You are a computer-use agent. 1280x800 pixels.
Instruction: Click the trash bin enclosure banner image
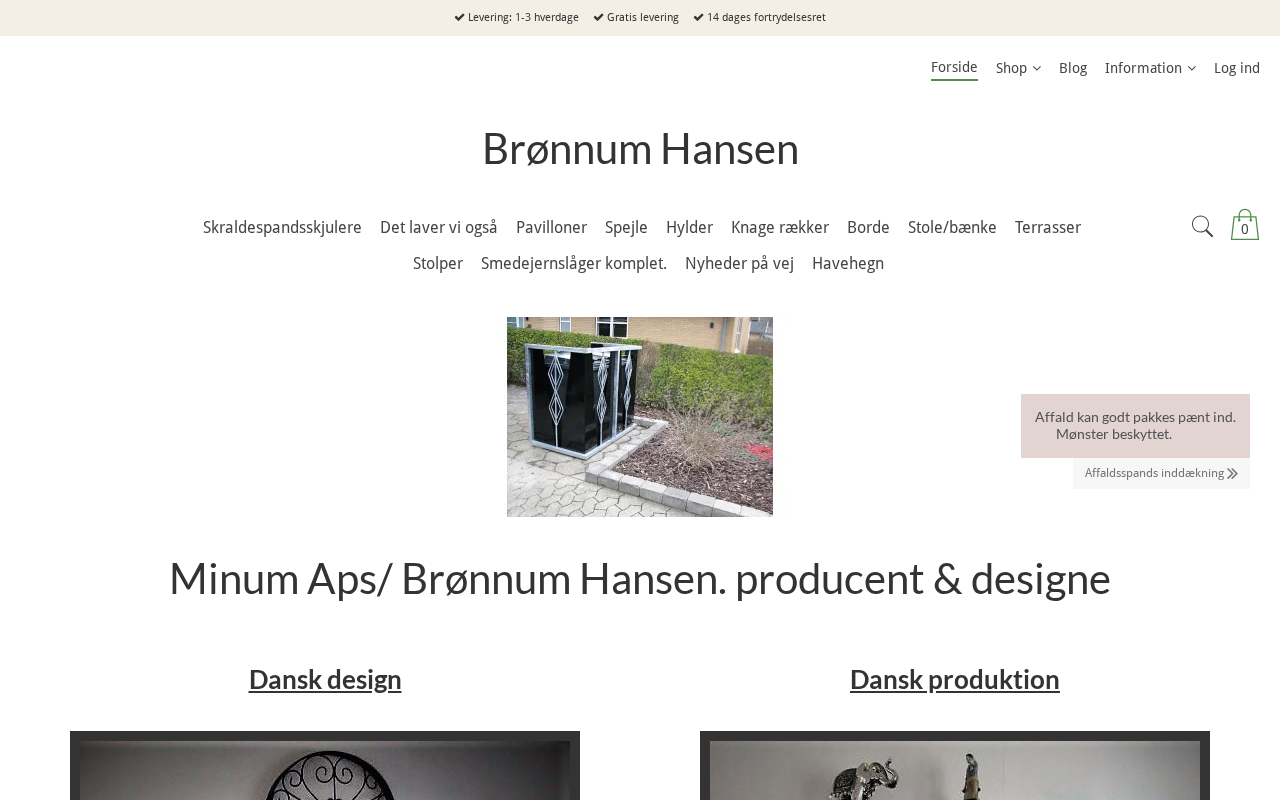[x=640, y=417]
